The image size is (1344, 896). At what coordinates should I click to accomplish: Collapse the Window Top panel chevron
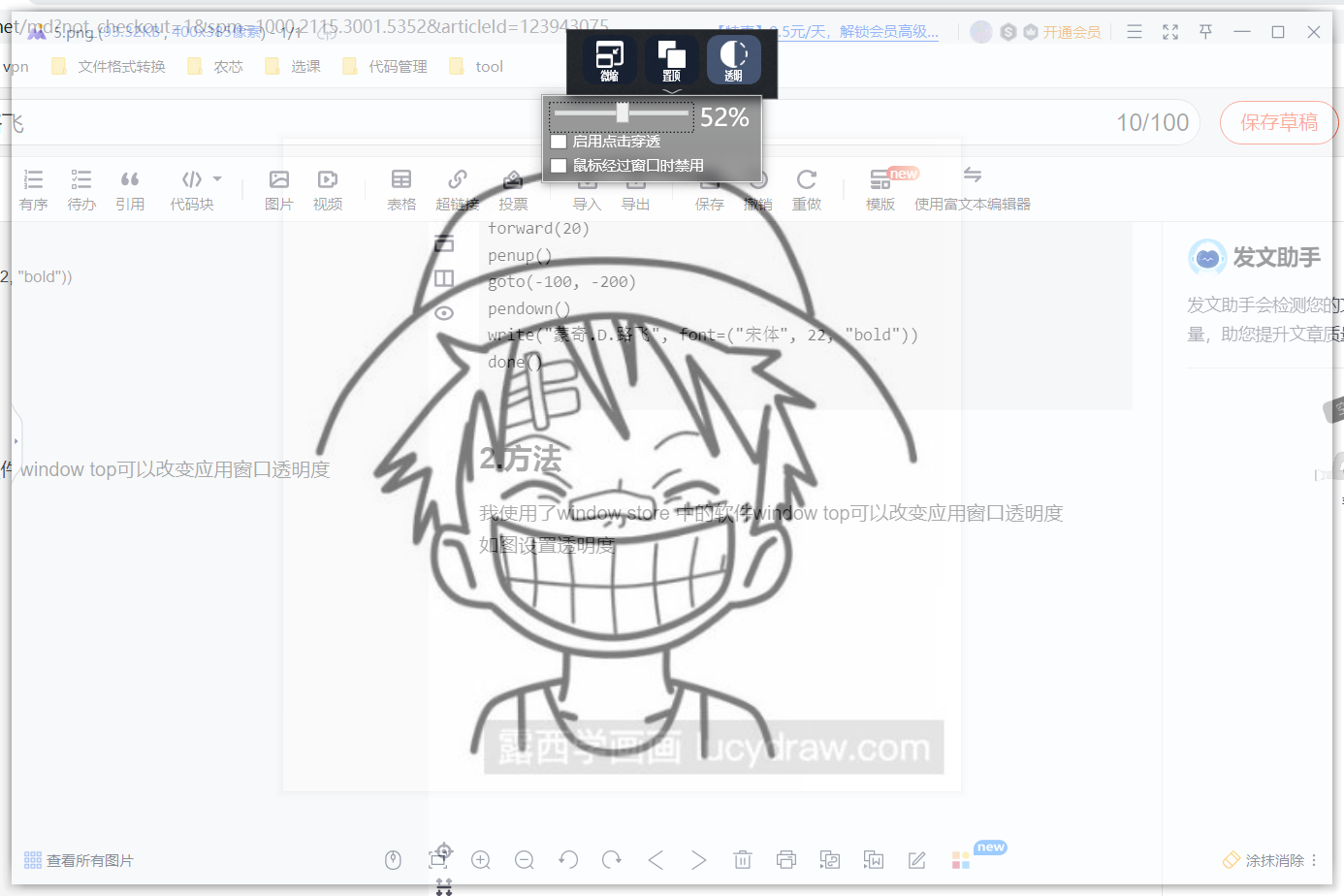click(x=672, y=92)
